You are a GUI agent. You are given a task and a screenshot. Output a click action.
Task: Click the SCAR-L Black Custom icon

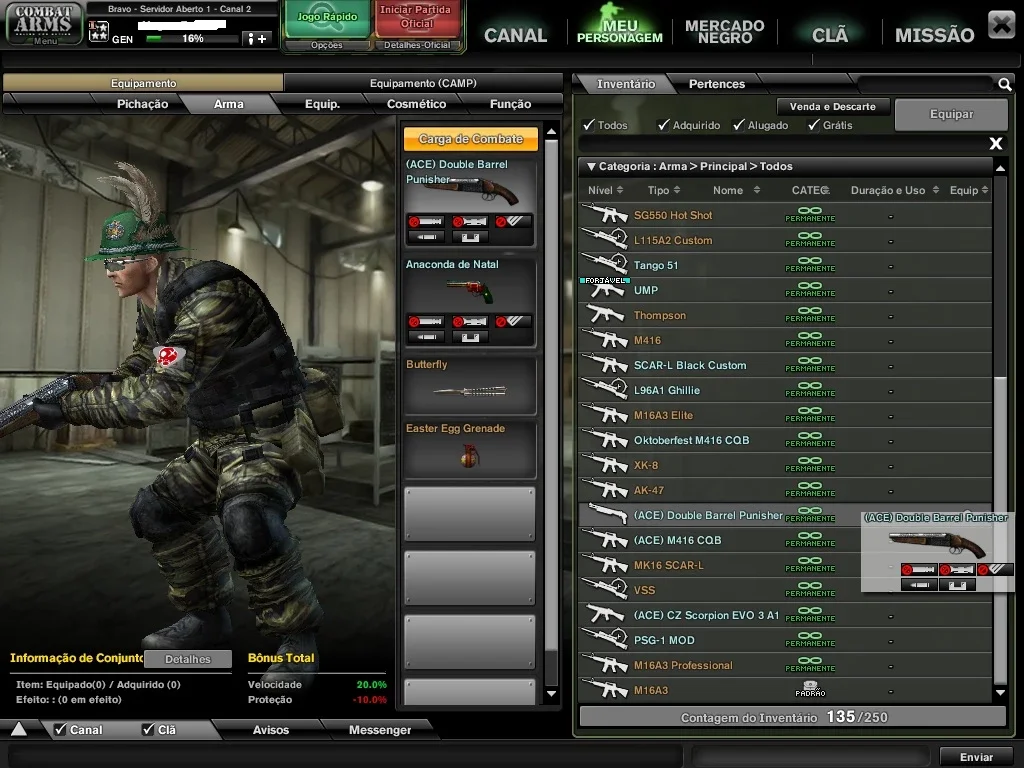point(605,364)
